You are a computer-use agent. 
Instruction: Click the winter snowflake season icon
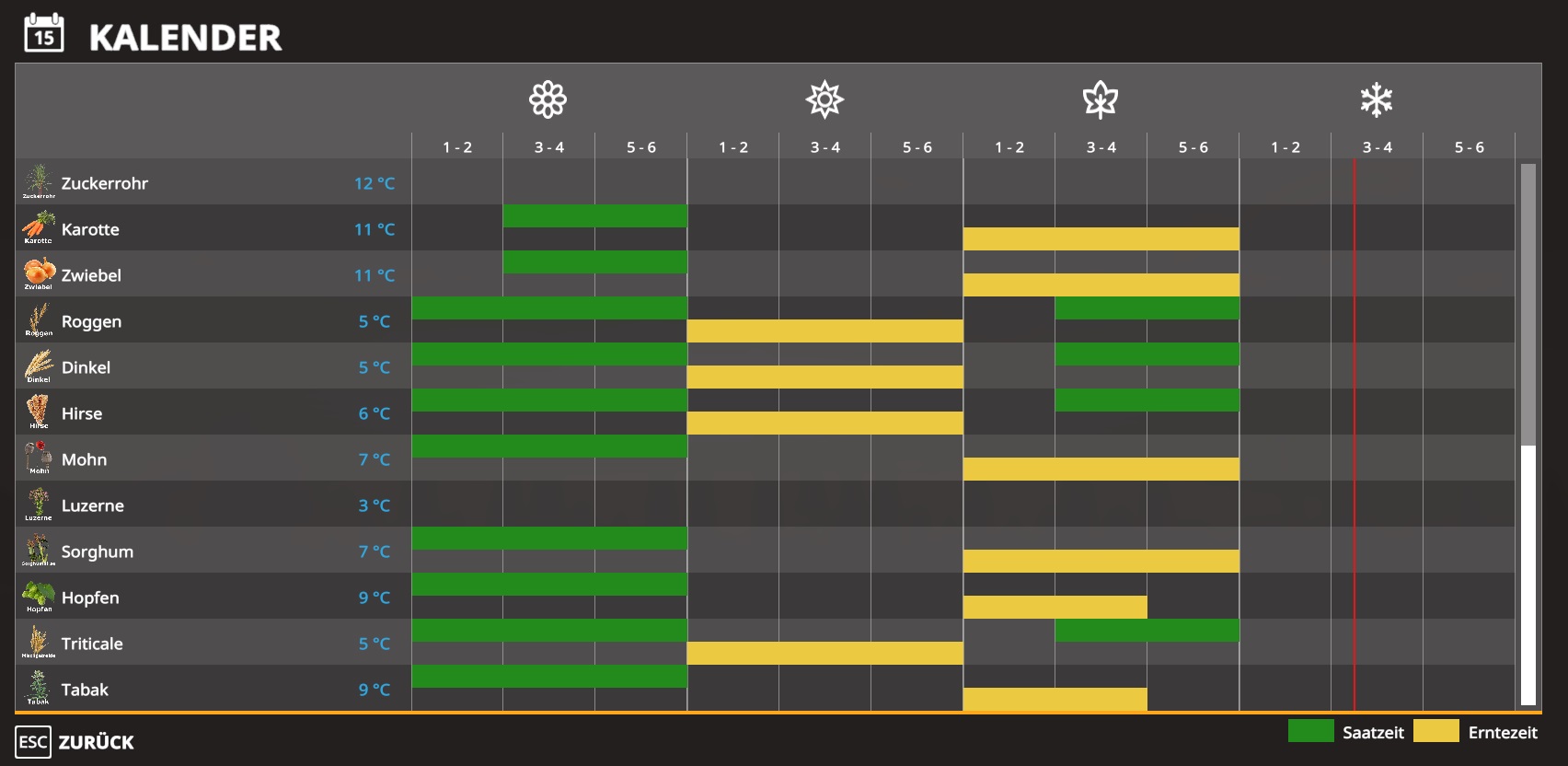tap(1377, 99)
